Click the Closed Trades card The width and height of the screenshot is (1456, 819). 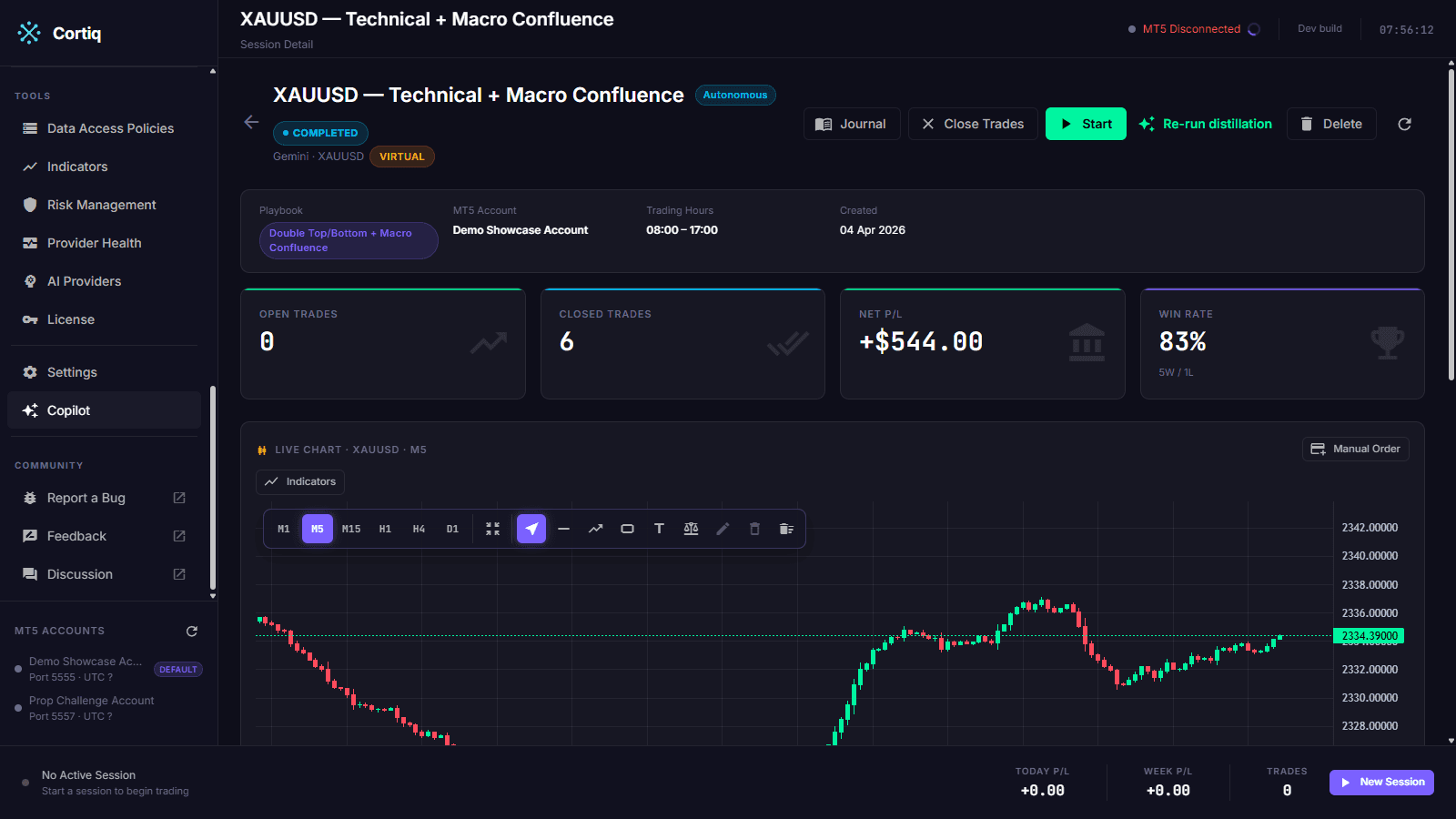pos(682,344)
